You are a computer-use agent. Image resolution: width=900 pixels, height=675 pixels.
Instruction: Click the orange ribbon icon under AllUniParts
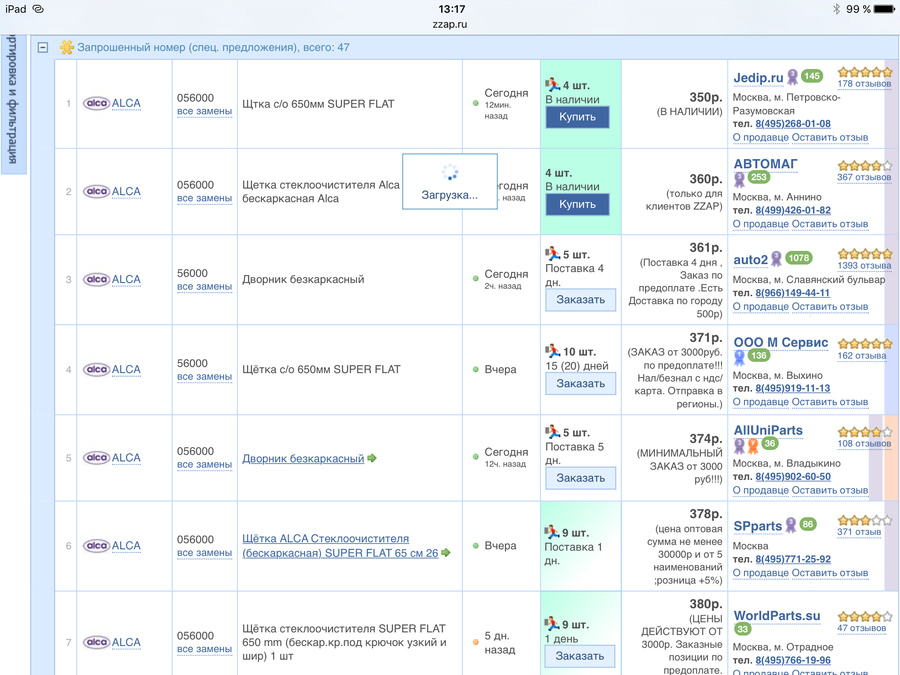point(752,445)
